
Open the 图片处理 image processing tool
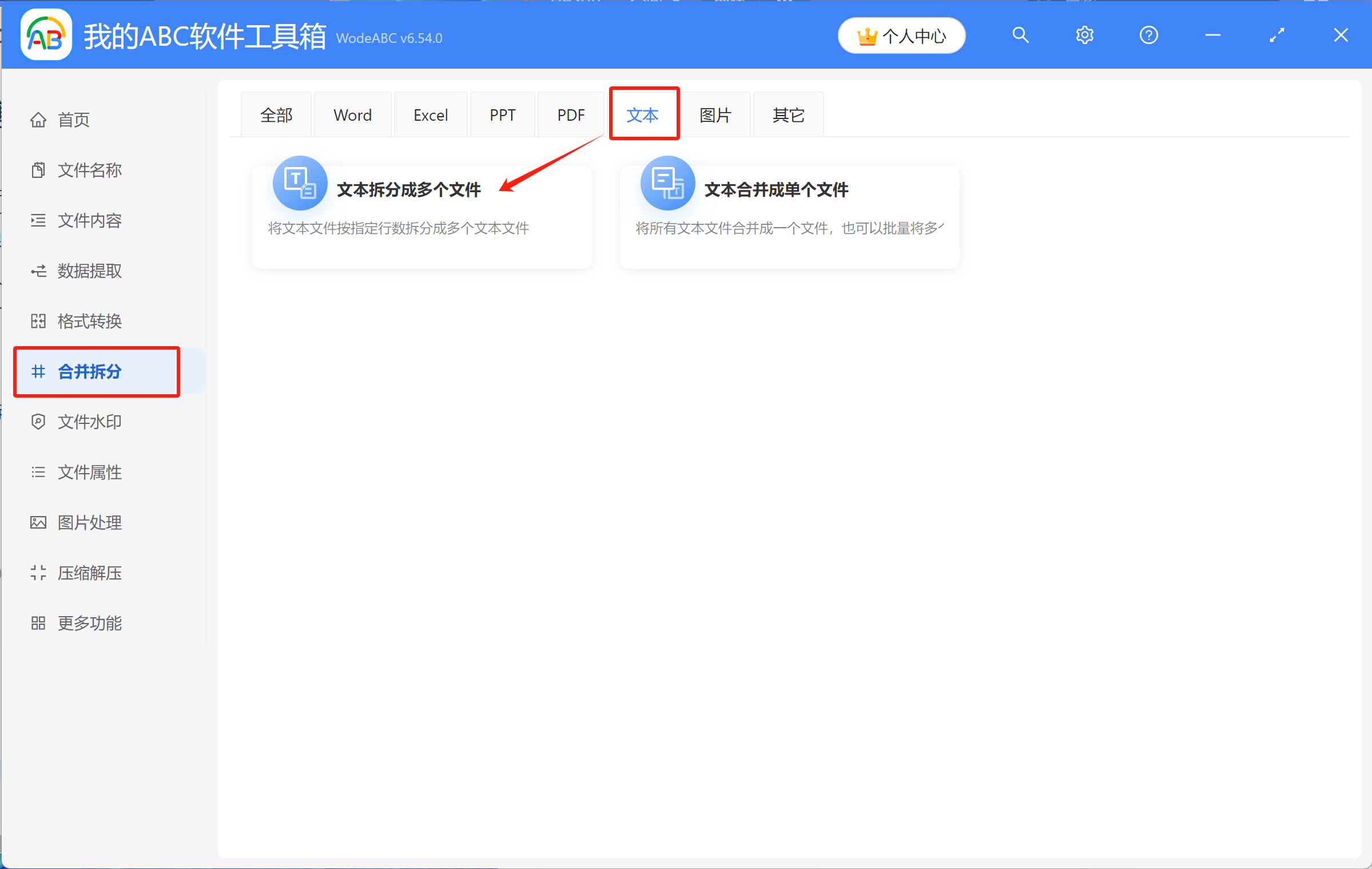pyautogui.click(x=89, y=522)
